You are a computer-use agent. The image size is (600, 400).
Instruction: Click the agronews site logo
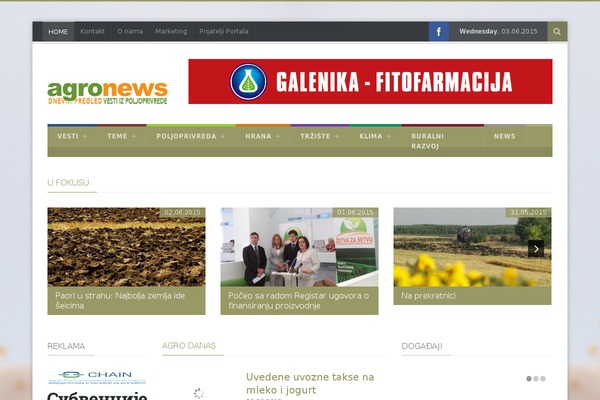click(108, 93)
